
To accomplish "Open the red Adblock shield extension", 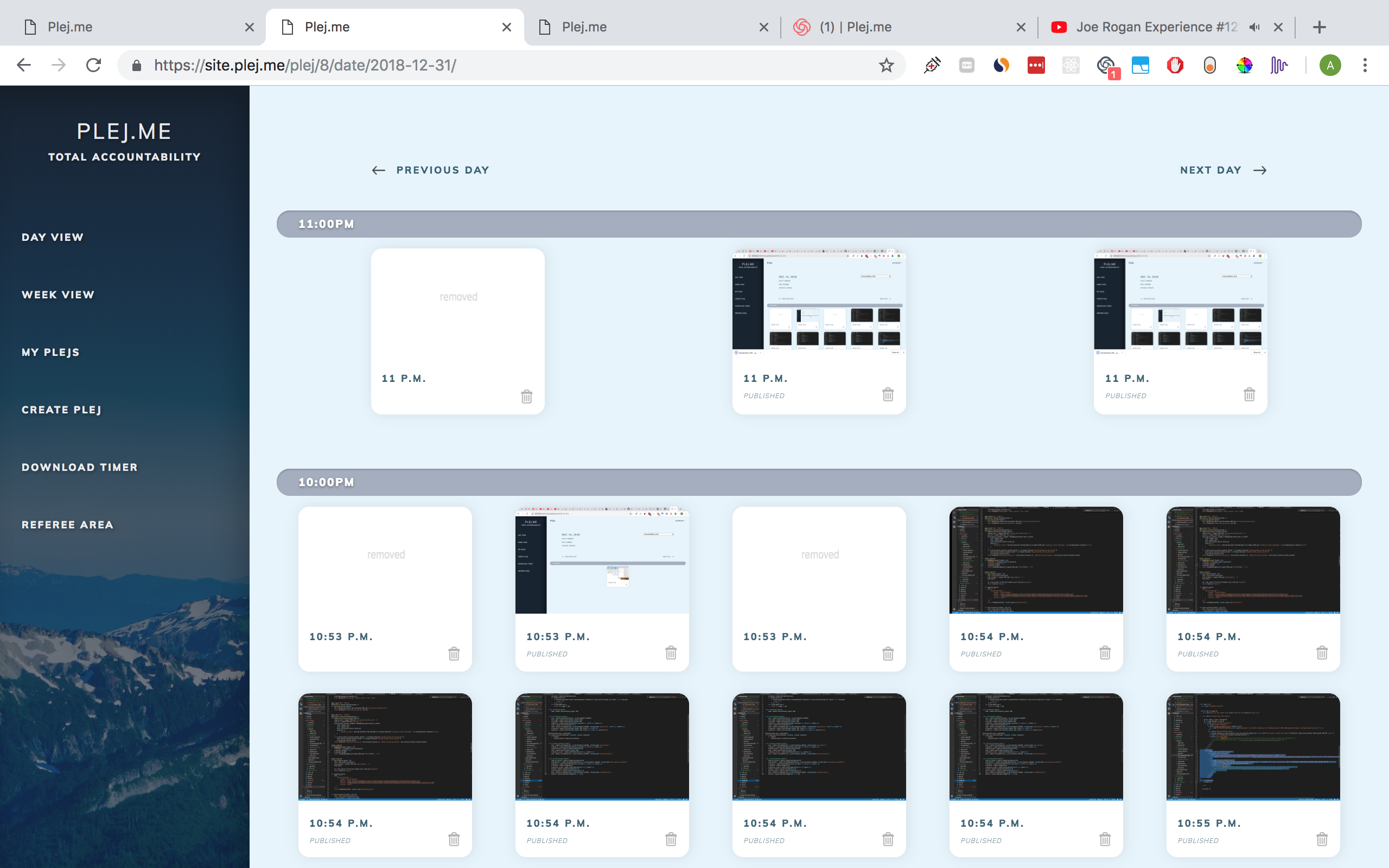I will click(1174, 66).
